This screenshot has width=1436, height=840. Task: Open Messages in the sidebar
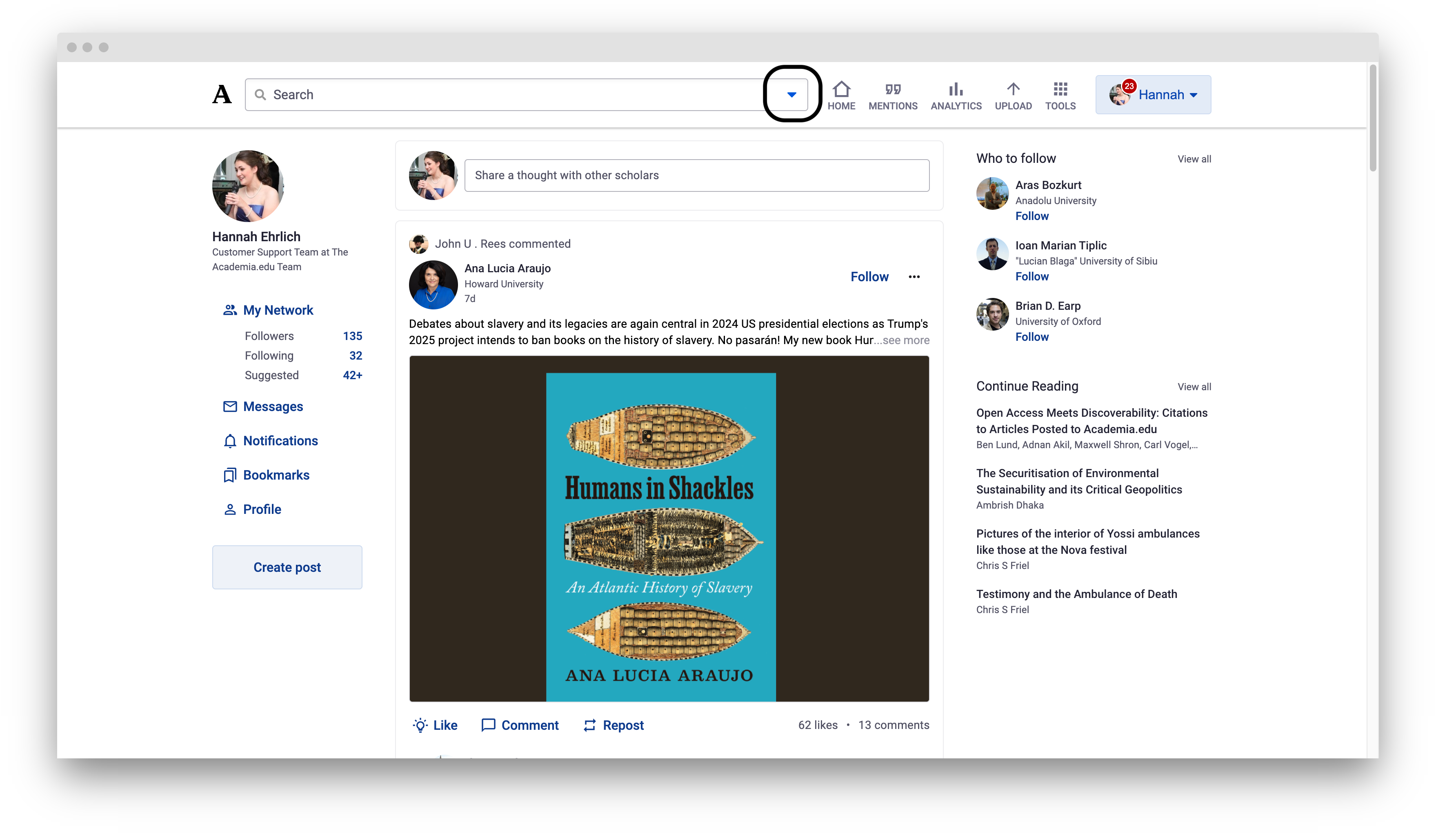[x=273, y=406]
